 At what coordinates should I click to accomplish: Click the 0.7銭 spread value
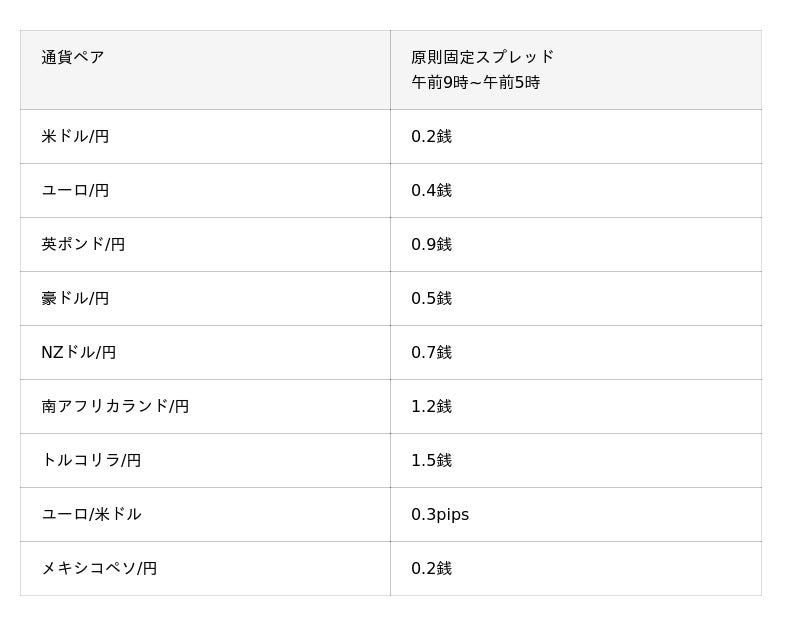(431, 353)
